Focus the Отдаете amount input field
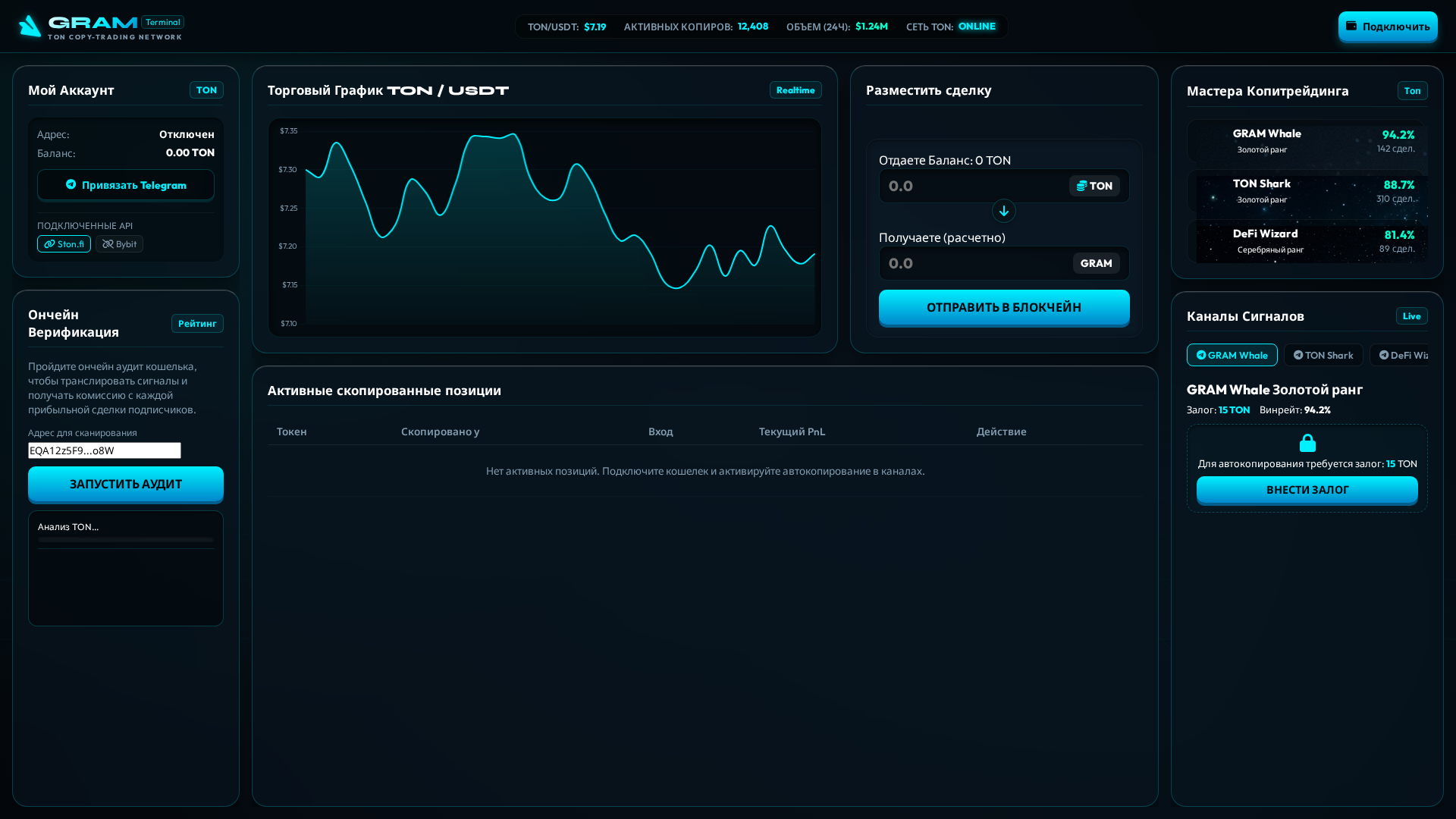The height and width of the screenshot is (819, 1456). click(974, 186)
